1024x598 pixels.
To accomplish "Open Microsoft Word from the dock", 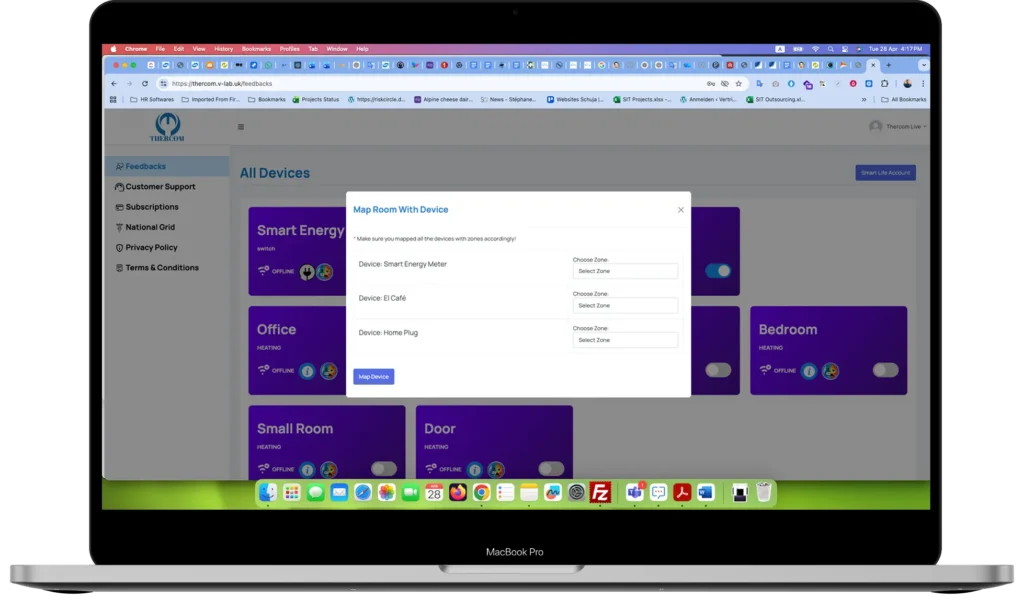I will (706, 493).
